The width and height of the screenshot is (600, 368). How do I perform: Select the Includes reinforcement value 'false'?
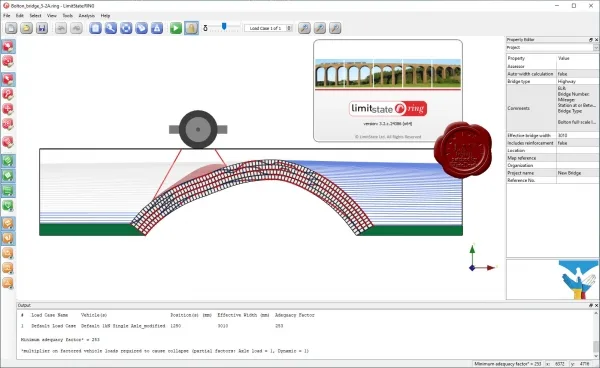pos(577,143)
